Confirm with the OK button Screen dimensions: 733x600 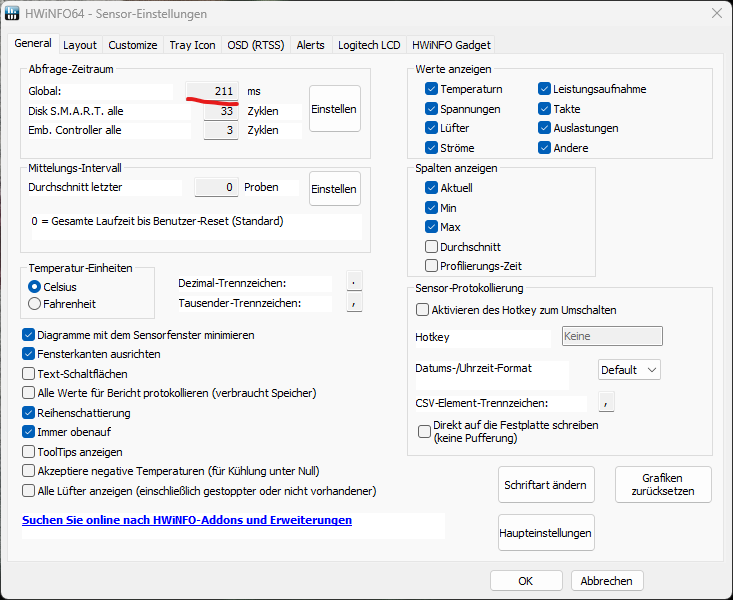tap(526, 580)
